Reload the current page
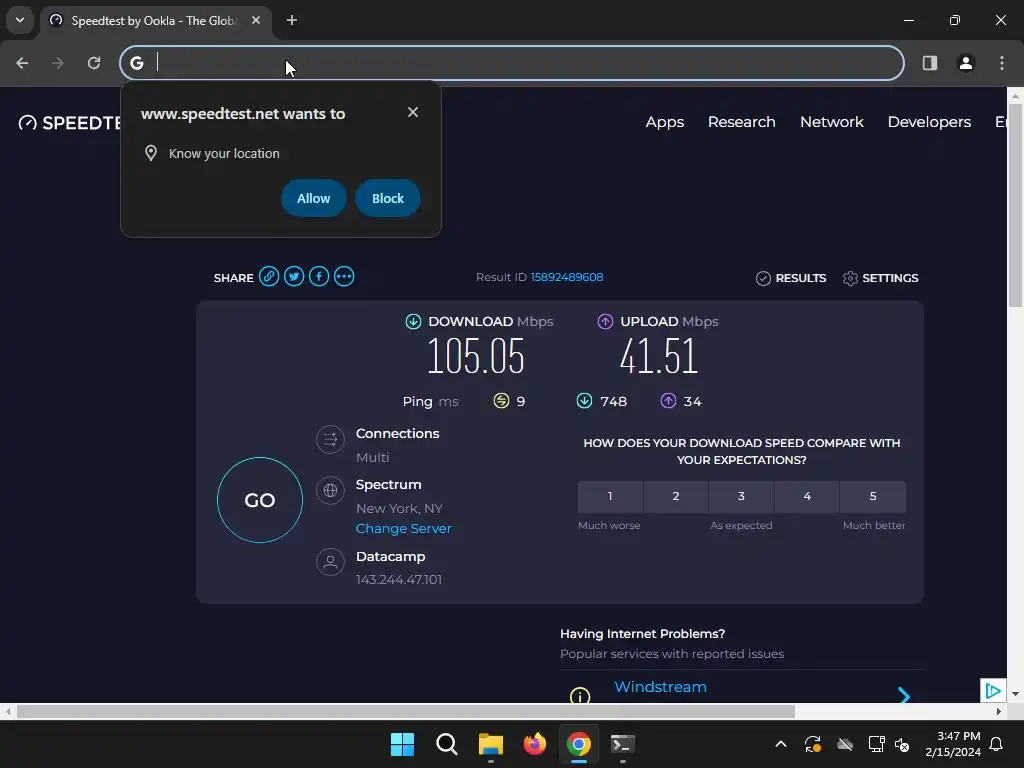Image resolution: width=1024 pixels, height=768 pixels. pos(94,63)
